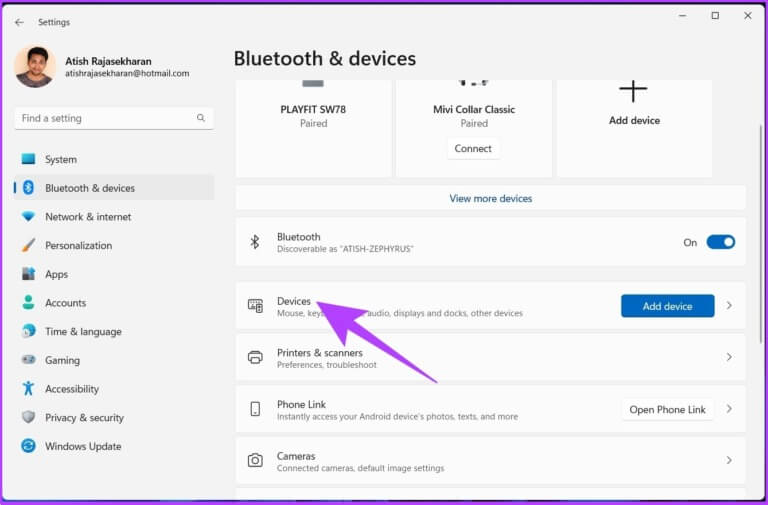Click the Gaming controller icon
The width and height of the screenshot is (768, 505).
click(x=28, y=360)
